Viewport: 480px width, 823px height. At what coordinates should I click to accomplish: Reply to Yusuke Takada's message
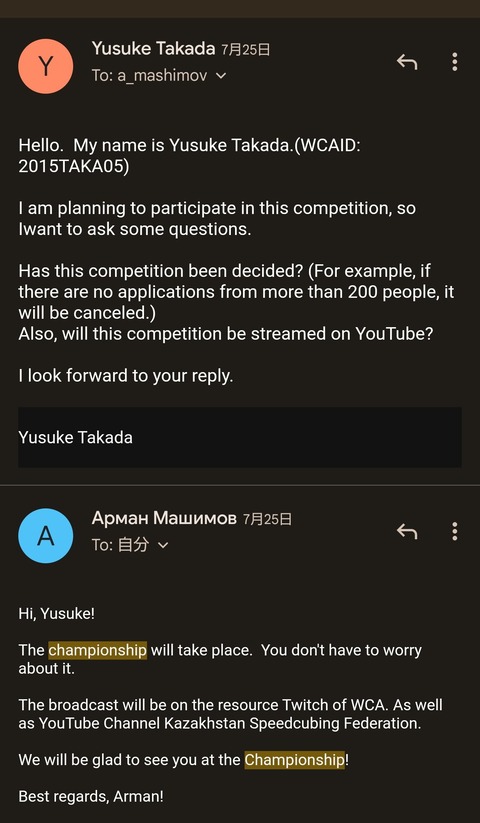click(407, 62)
